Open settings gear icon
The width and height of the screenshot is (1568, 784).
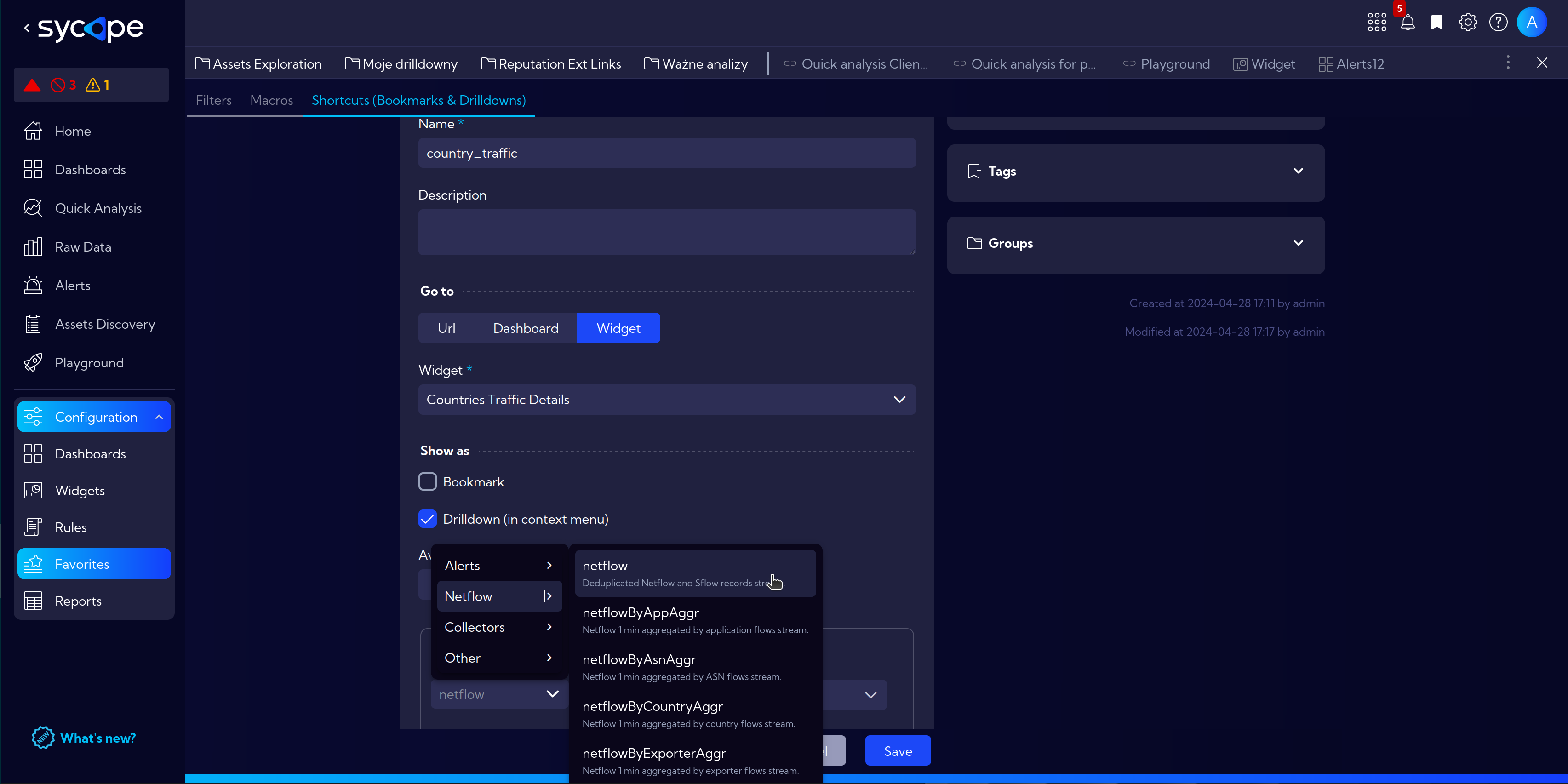click(x=1468, y=23)
